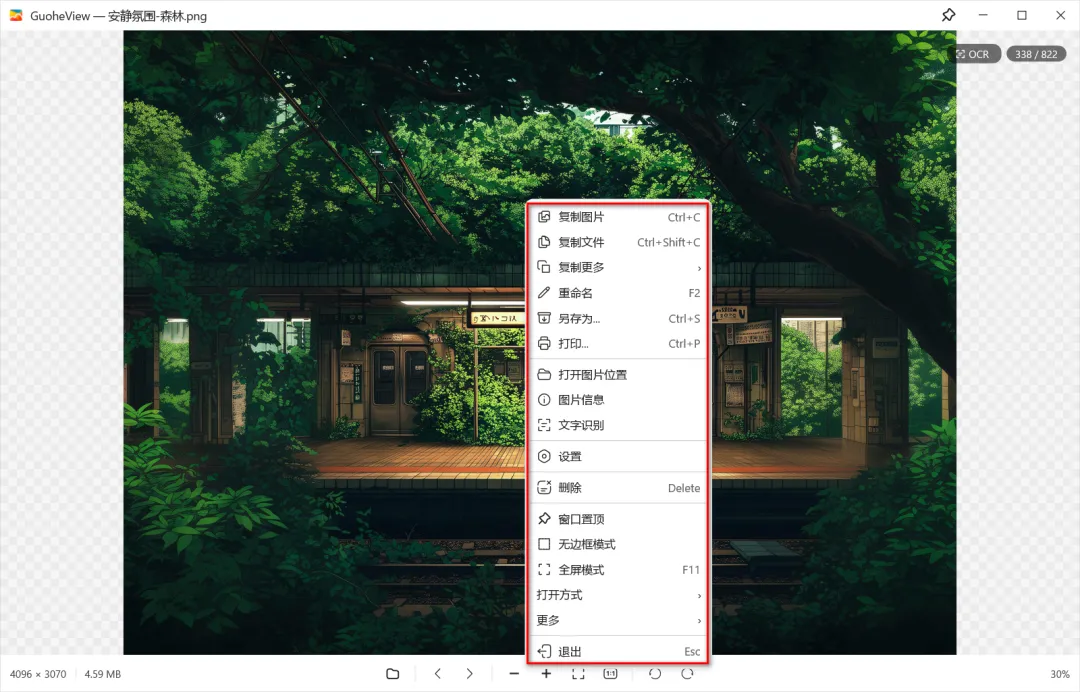Image resolution: width=1080 pixels, height=692 pixels.
Task: Click the OCR button on the image
Action: click(973, 54)
